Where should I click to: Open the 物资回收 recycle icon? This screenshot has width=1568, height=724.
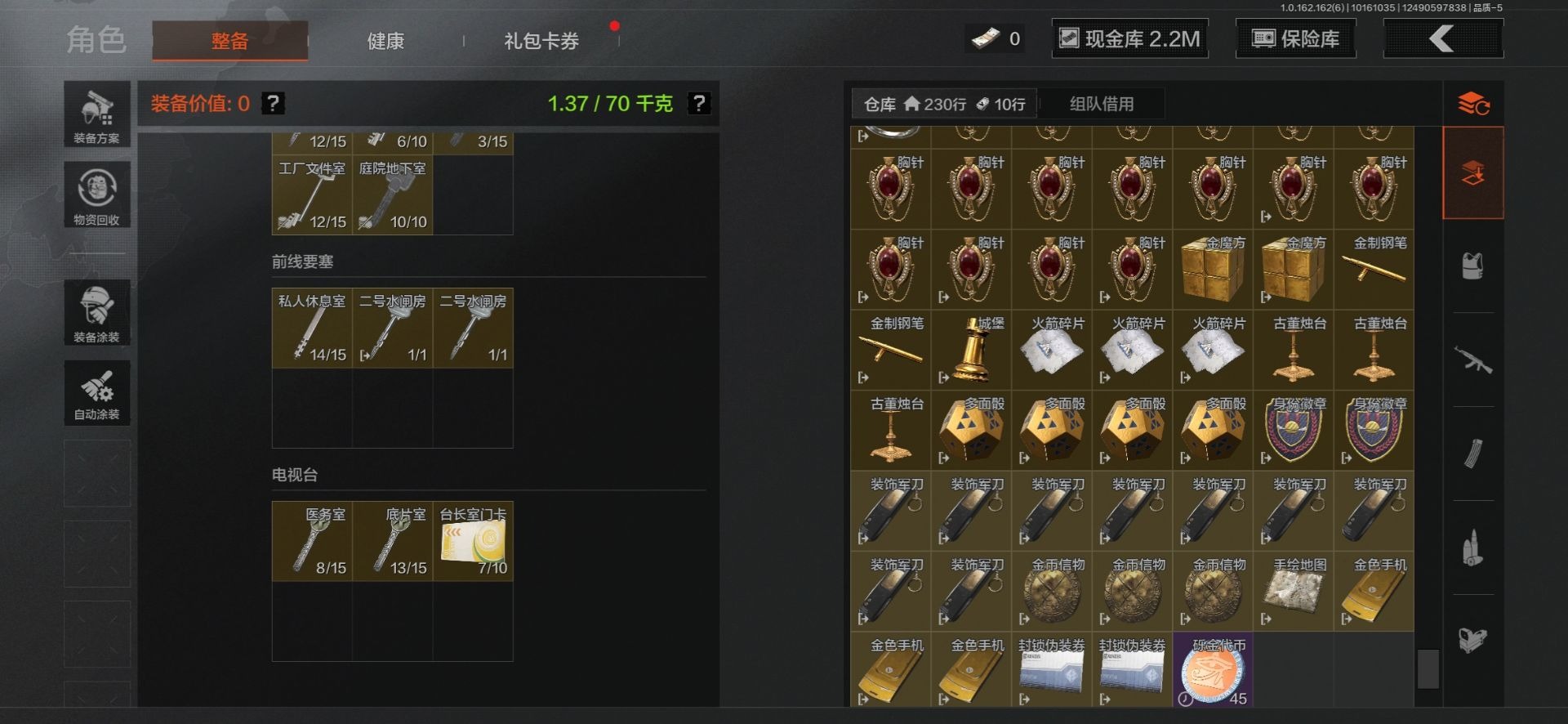pos(97,194)
